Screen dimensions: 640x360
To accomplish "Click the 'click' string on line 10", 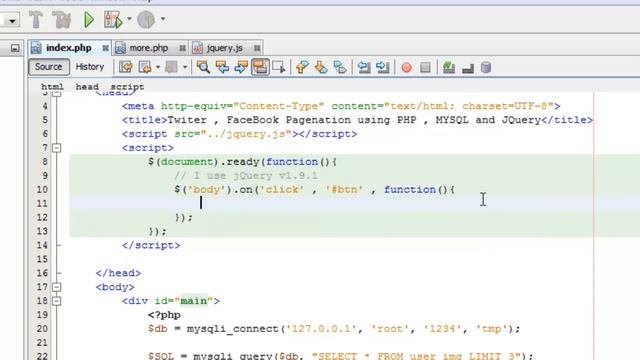I will pos(282,190).
